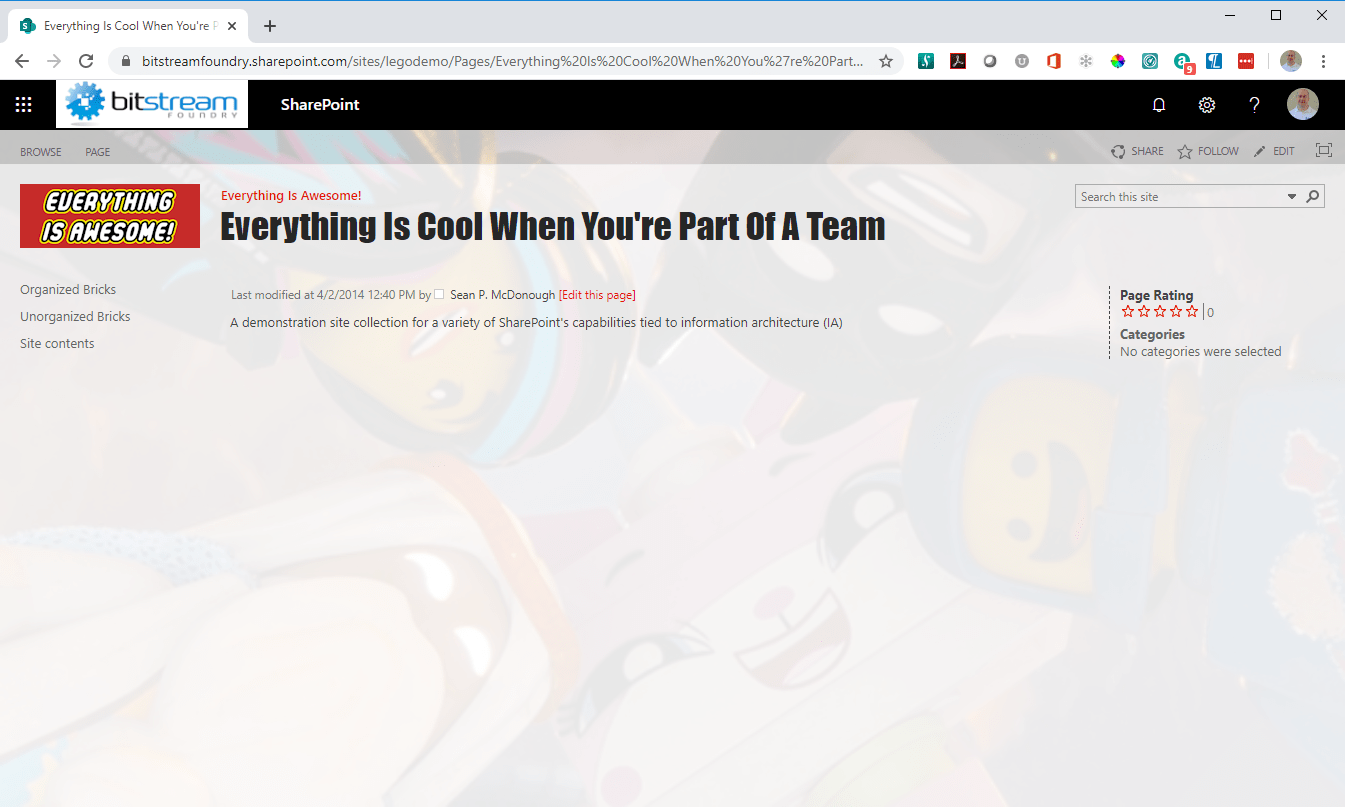1345x807 pixels.
Task: Click the page title heading text
Action: click(553, 226)
